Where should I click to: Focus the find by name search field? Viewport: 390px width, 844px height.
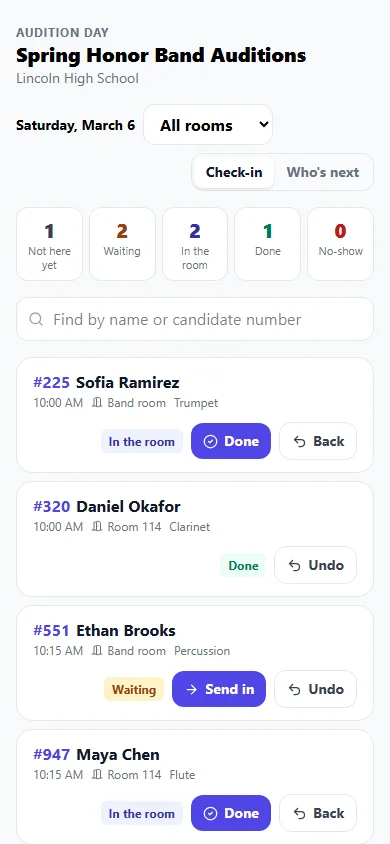(195, 319)
